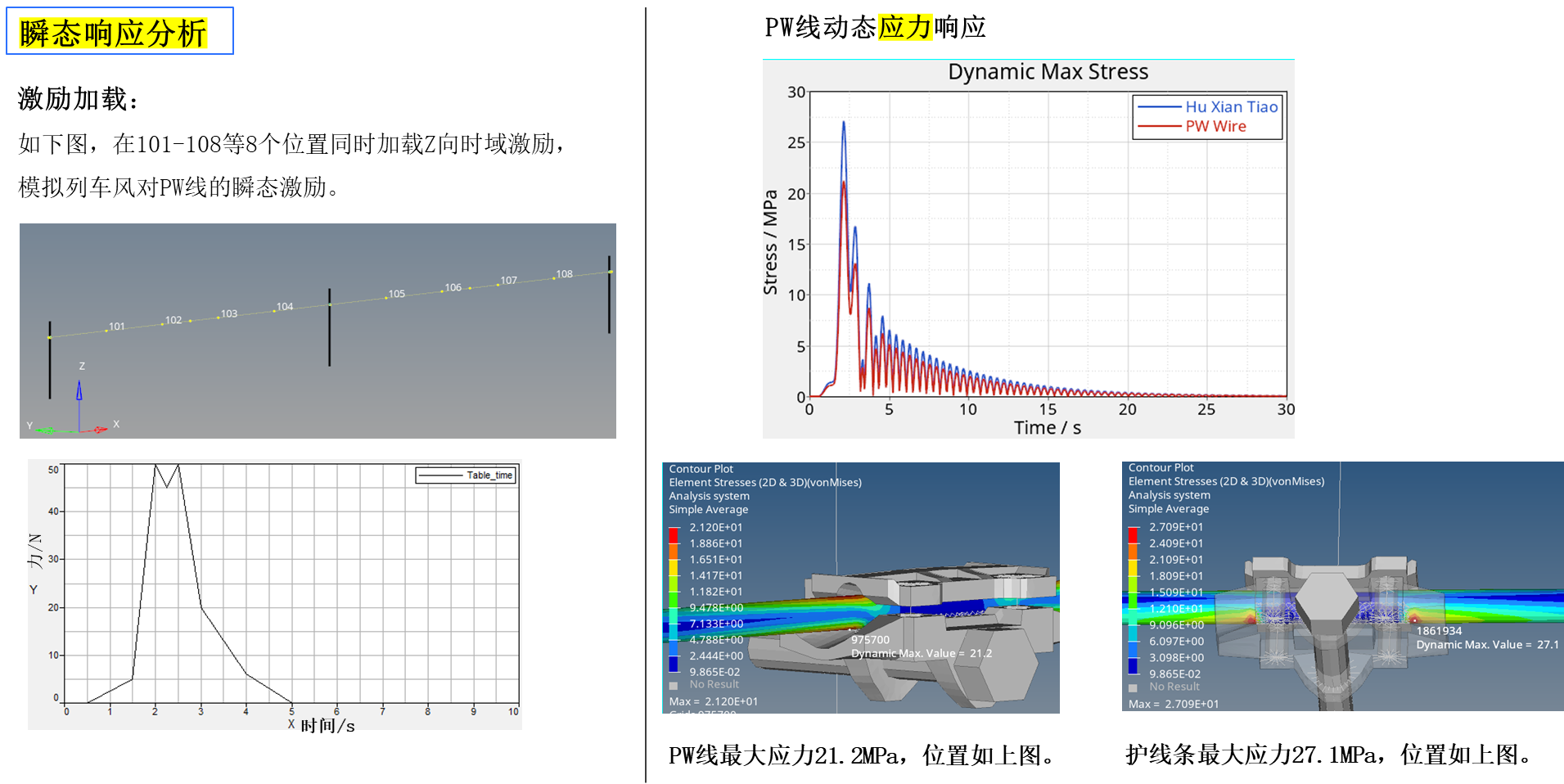Select node 105 on the wire model
The image size is (1564, 784).
tap(386, 297)
